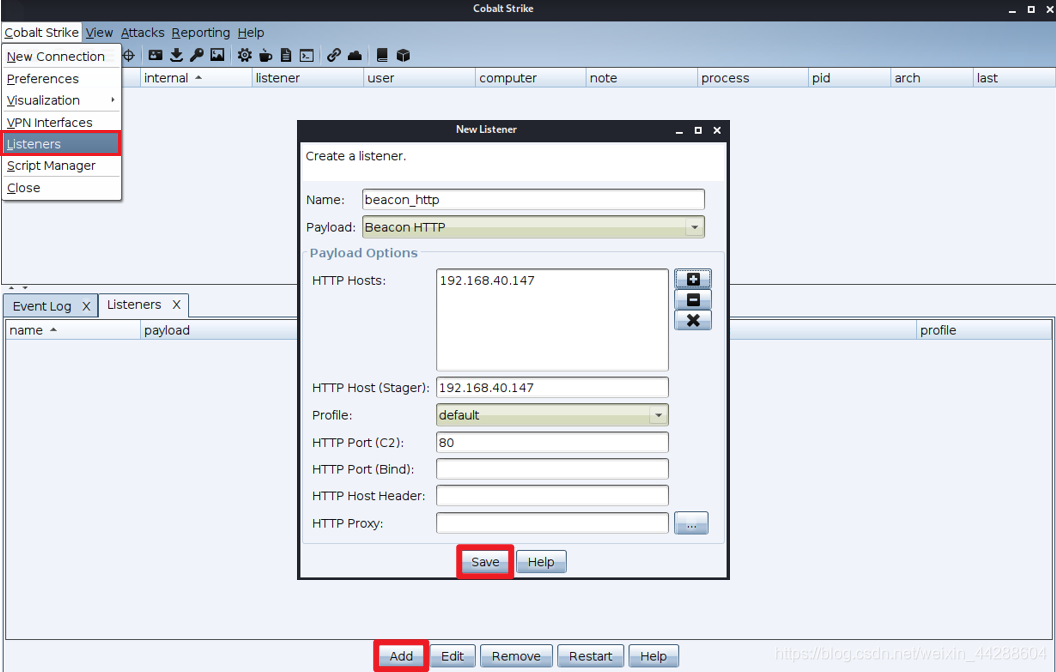This screenshot has height=672, width=1056.
Task: Remove selected HTTP host with minus icon
Action: (x=693, y=300)
